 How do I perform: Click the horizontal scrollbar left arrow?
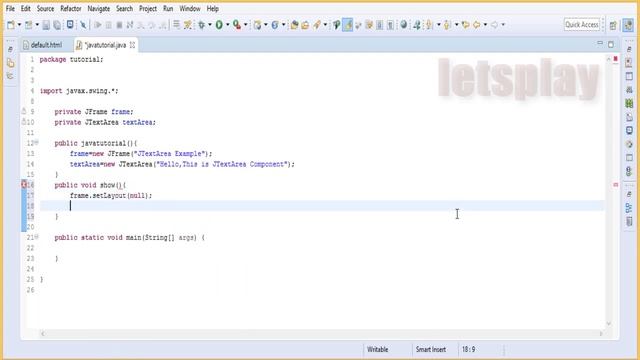(x=42, y=333)
